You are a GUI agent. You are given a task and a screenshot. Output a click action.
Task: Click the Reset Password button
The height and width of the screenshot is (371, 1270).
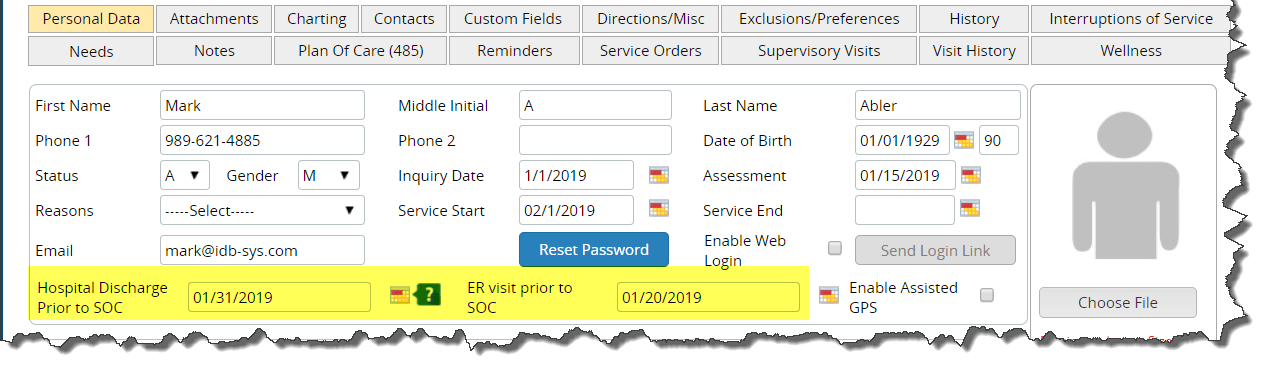point(594,249)
